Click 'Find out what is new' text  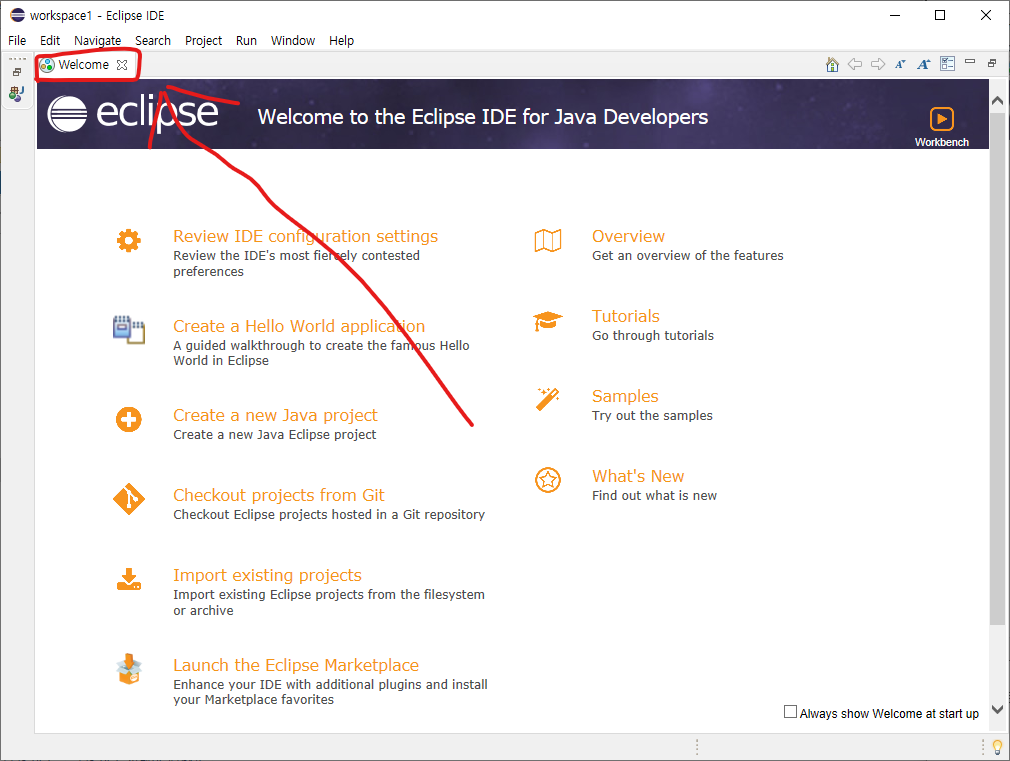pos(654,496)
